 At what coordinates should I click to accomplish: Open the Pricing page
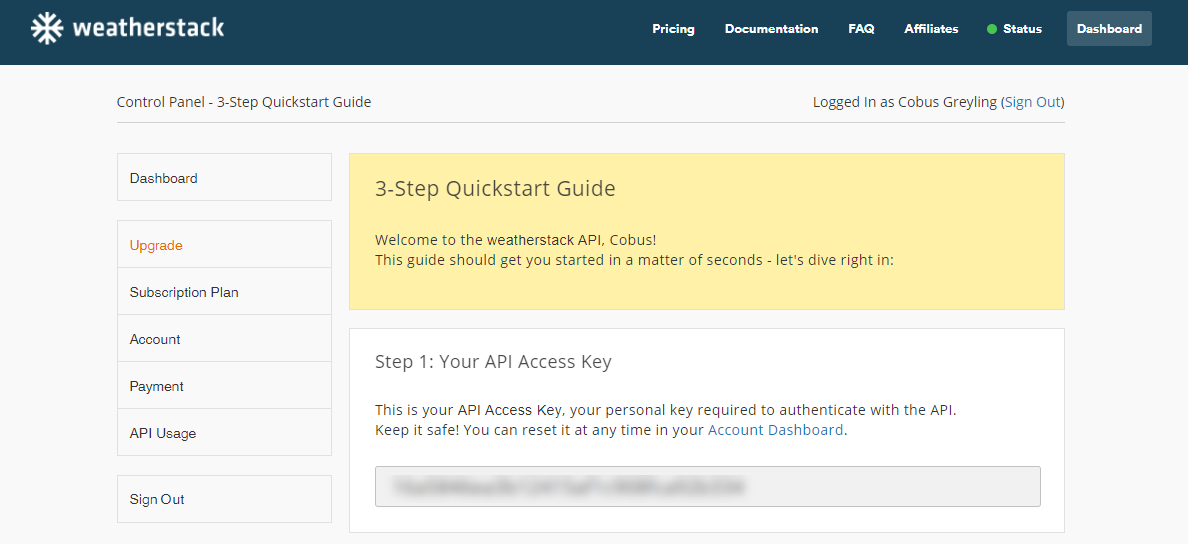673,29
